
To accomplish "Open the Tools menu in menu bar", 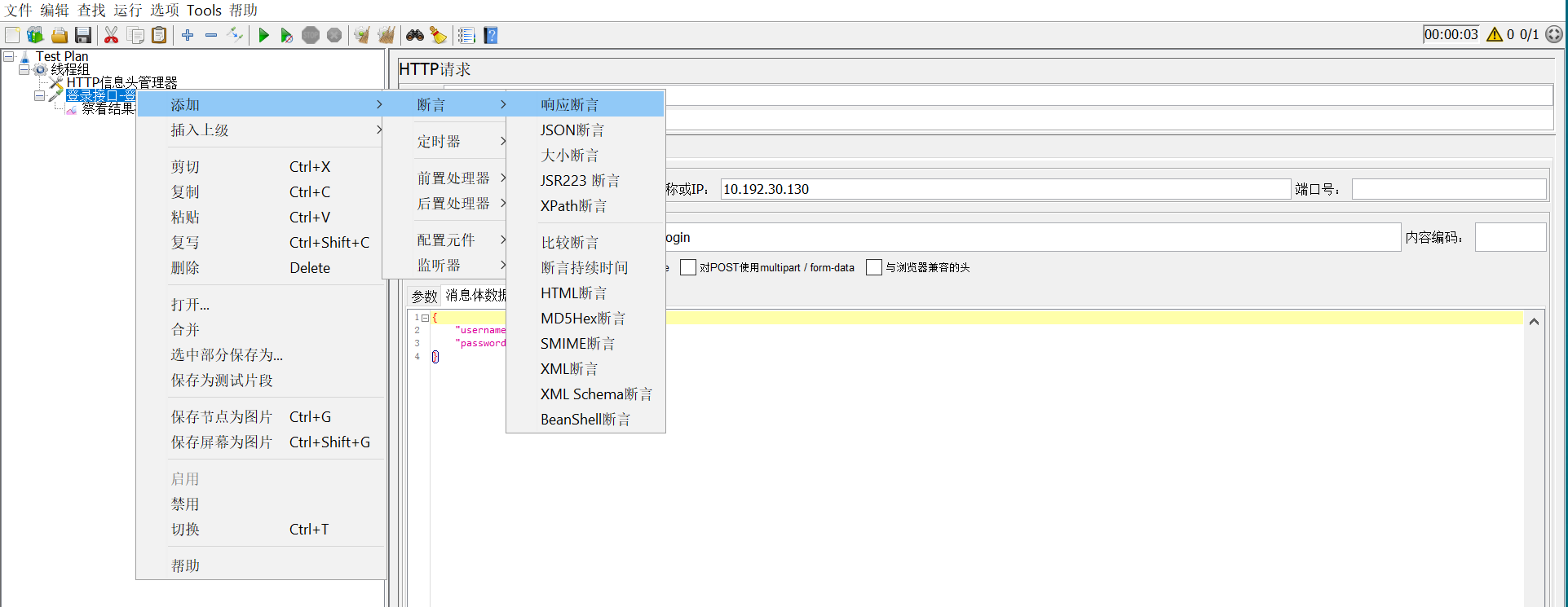I will (204, 10).
